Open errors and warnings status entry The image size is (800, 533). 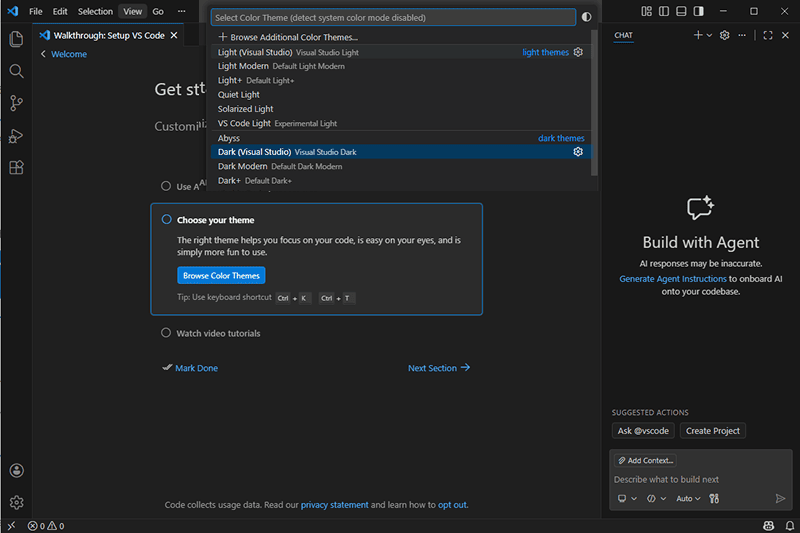[x=46, y=526]
